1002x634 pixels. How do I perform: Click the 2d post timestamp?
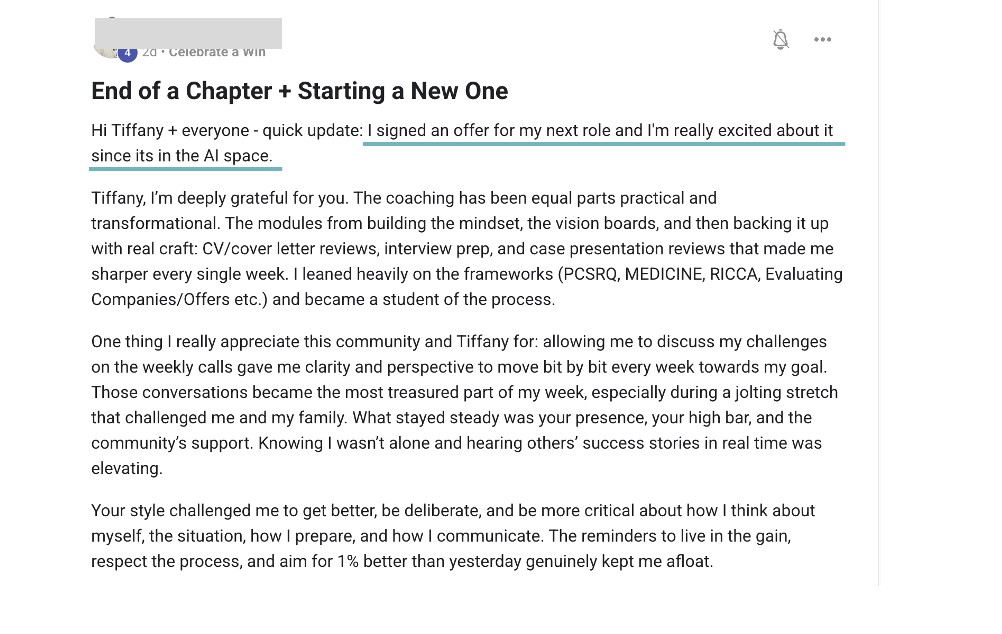(150, 52)
